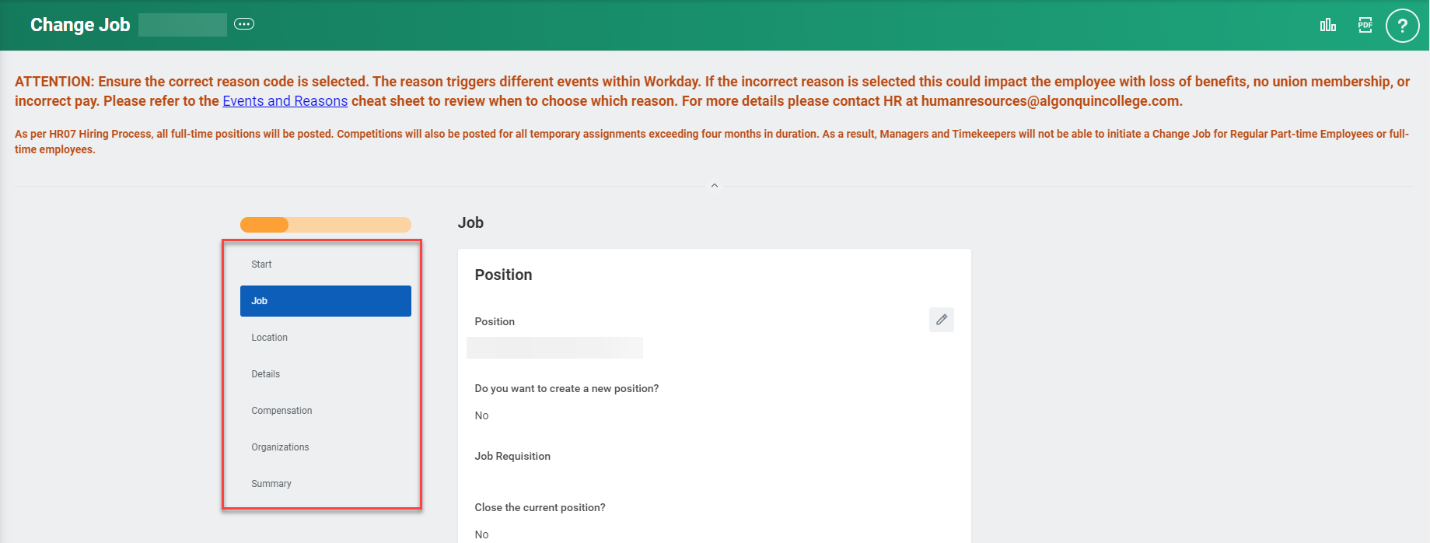Go to the Start step
Image resolution: width=1430 pixels, height=543 pixels.
point(262,265)
